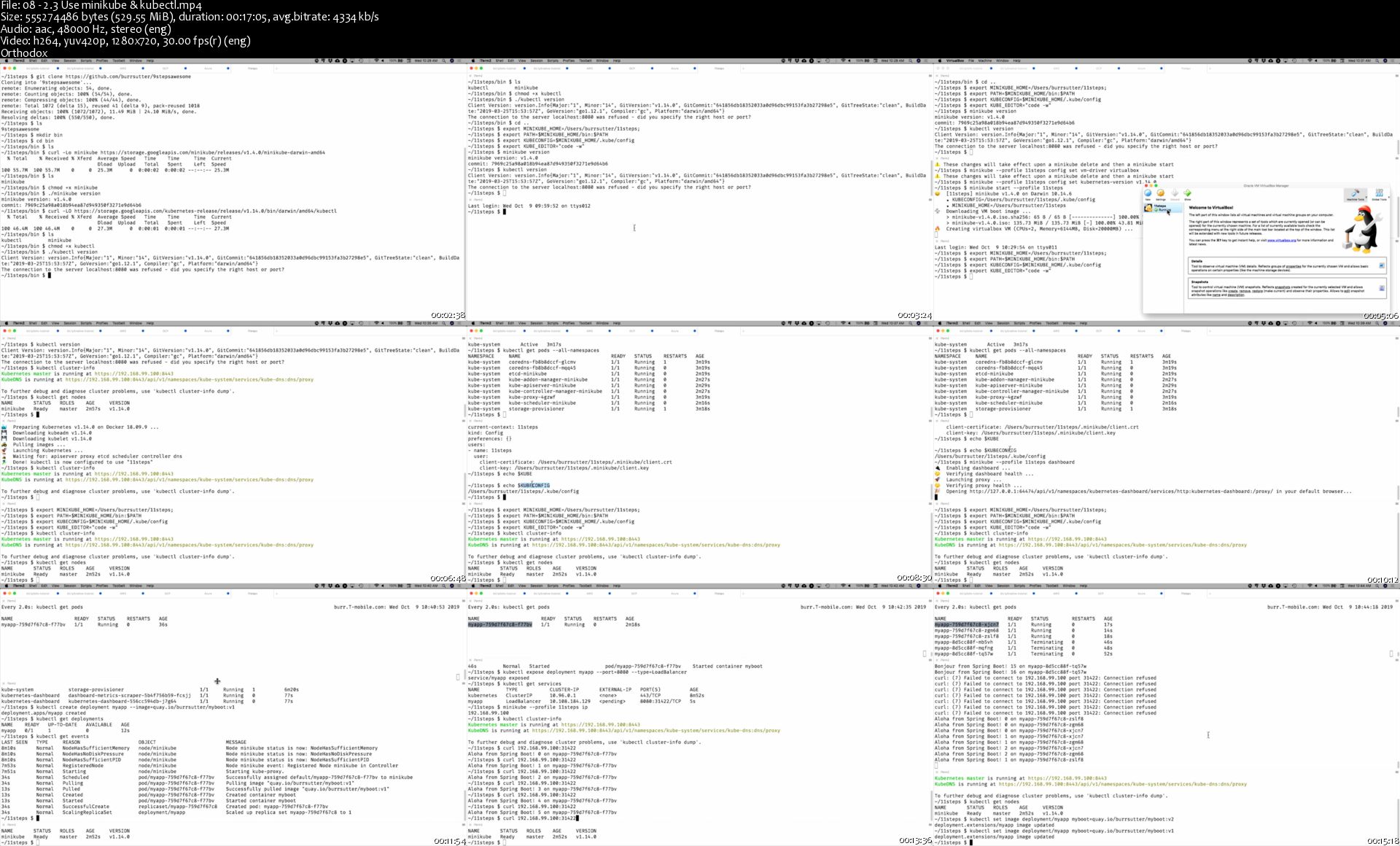Click the Discard arrow icon in VirtualBox

point(1174,193)
